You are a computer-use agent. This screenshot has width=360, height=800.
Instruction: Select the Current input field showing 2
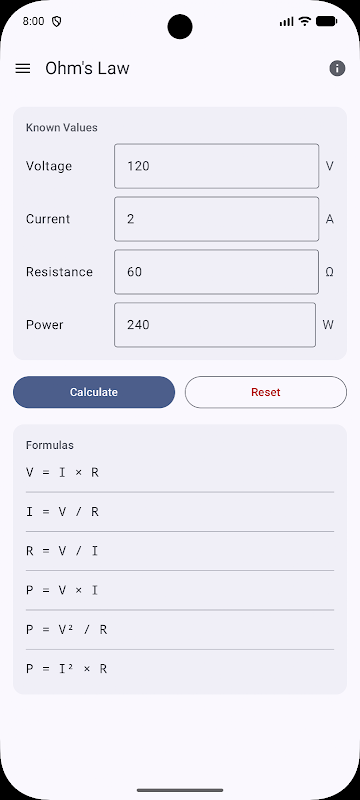tap(217, 219)
